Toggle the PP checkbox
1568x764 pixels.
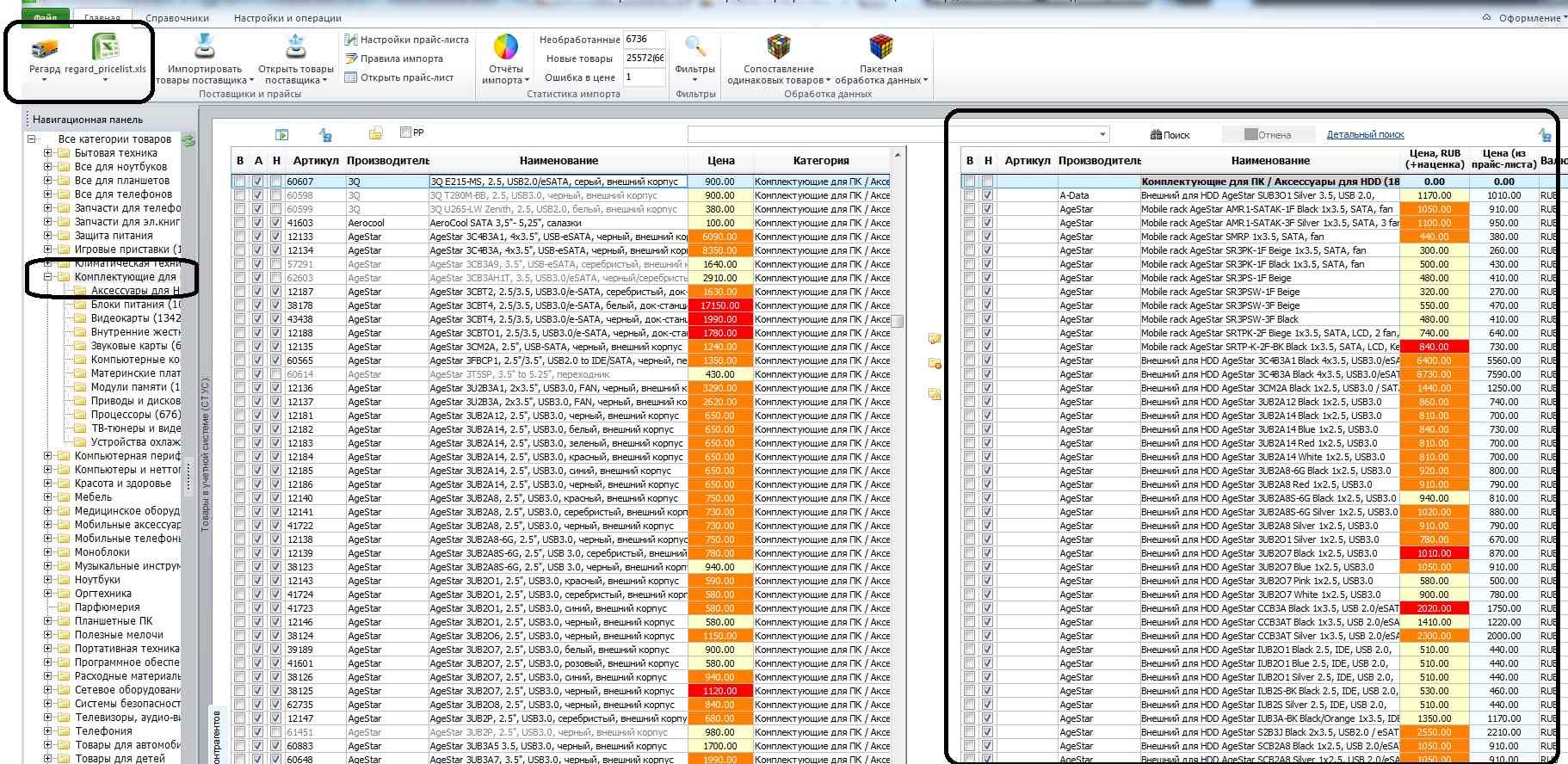[405, 132]
